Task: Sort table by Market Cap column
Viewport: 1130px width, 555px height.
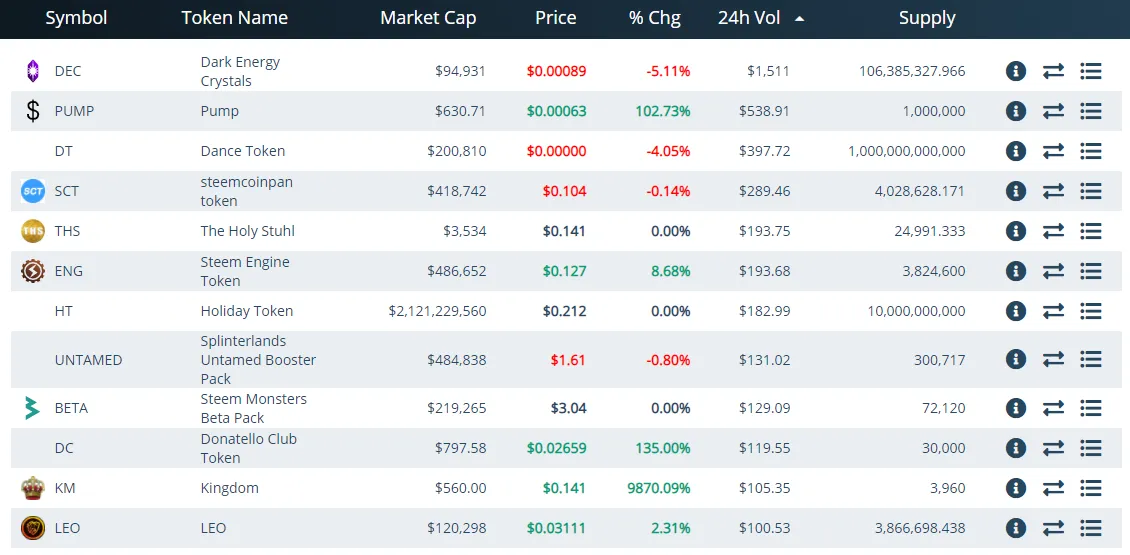Action: (428, 18)
